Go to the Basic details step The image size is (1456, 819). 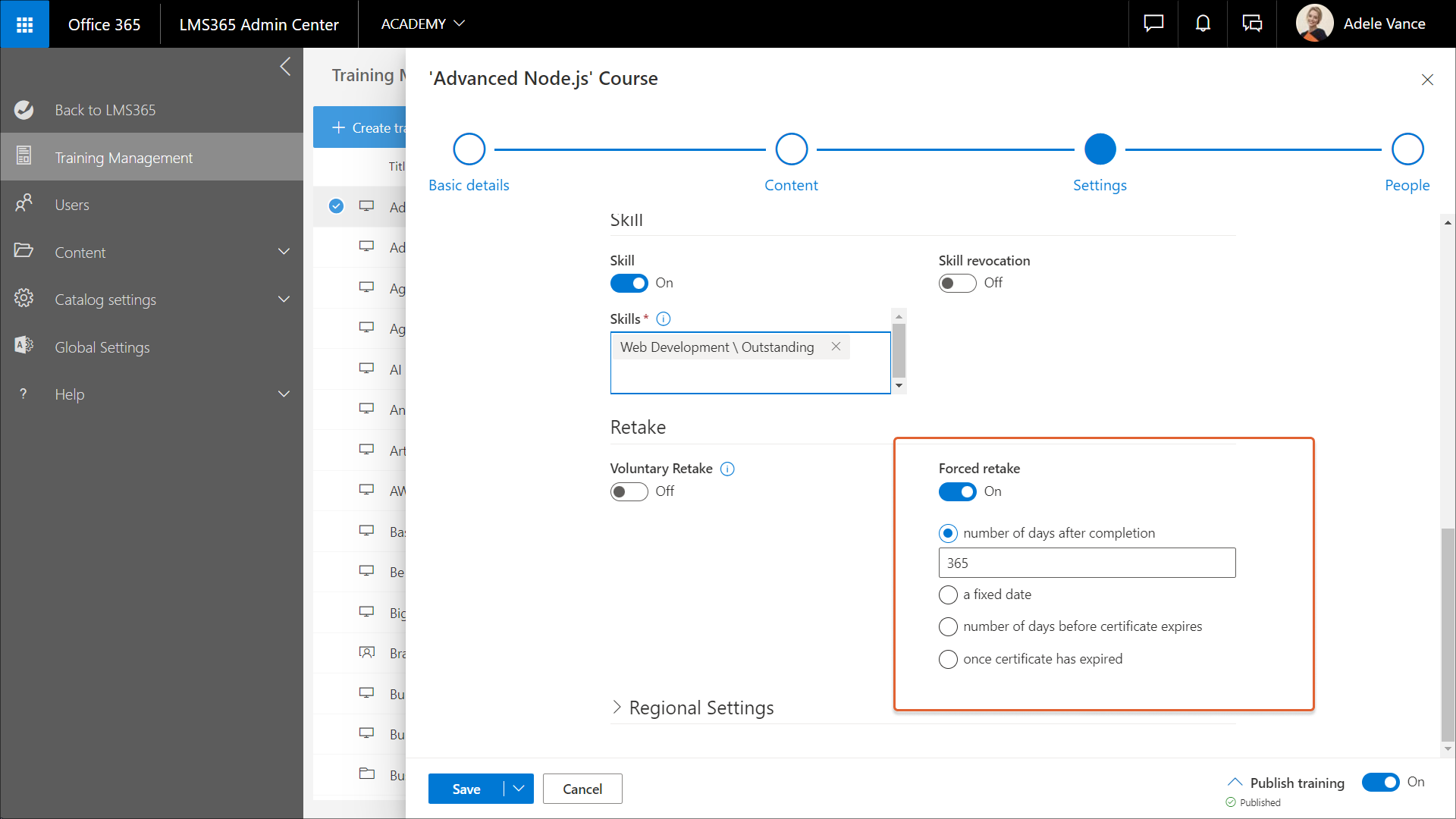point(469,149)
